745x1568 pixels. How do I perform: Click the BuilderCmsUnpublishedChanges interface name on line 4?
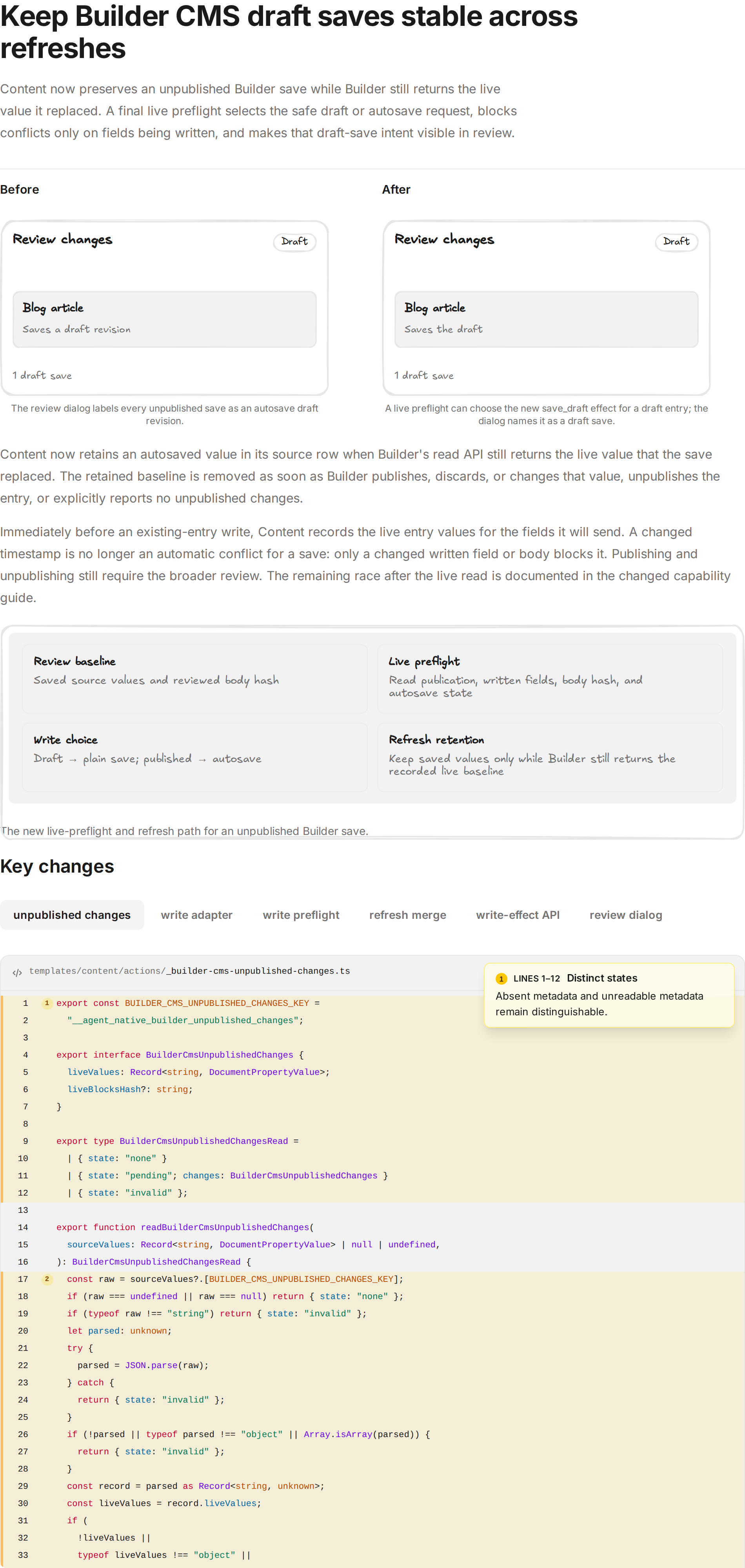coord(219,1055)
